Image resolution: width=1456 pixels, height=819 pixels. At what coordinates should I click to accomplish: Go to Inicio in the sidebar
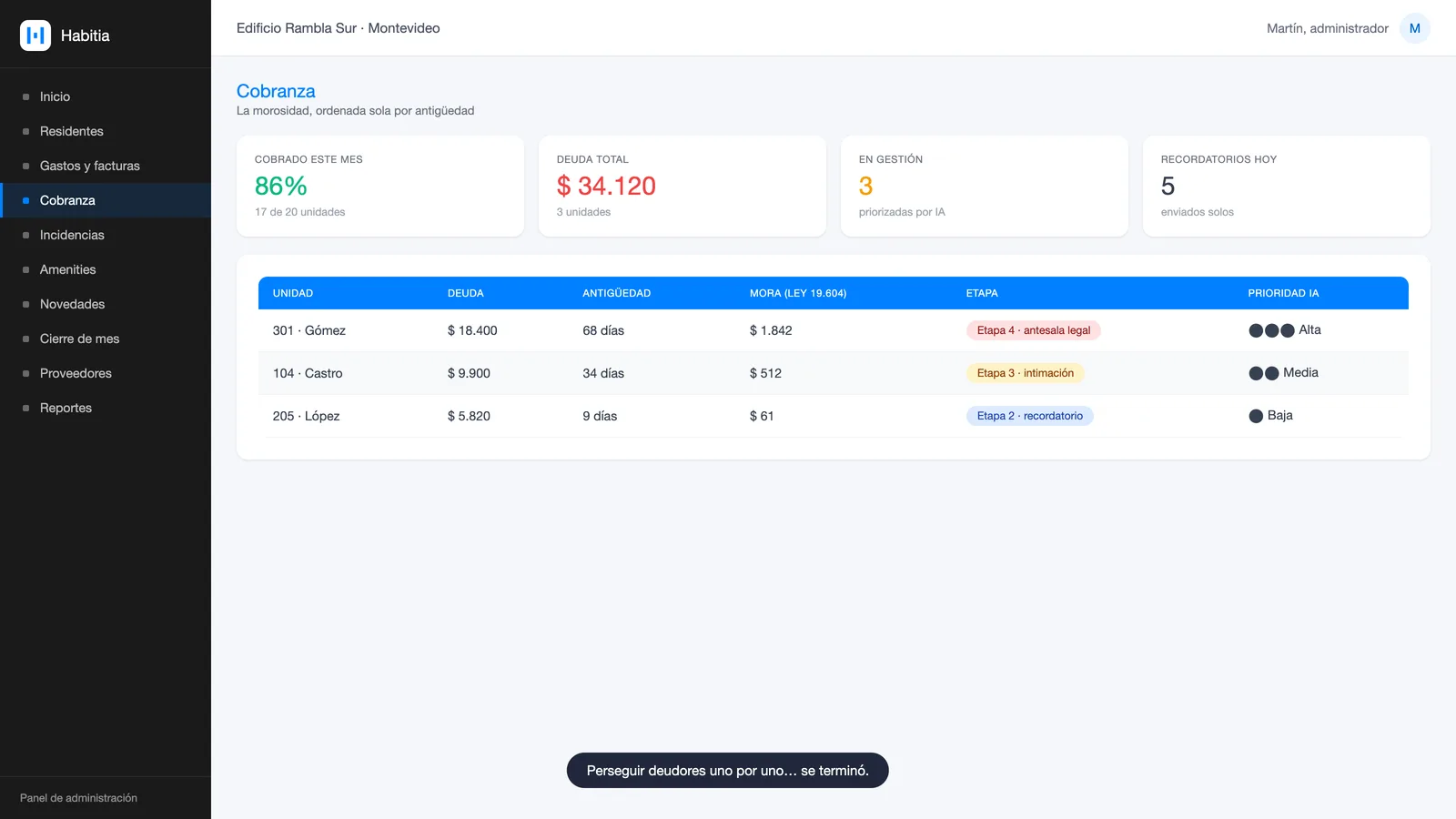[106, 96]
